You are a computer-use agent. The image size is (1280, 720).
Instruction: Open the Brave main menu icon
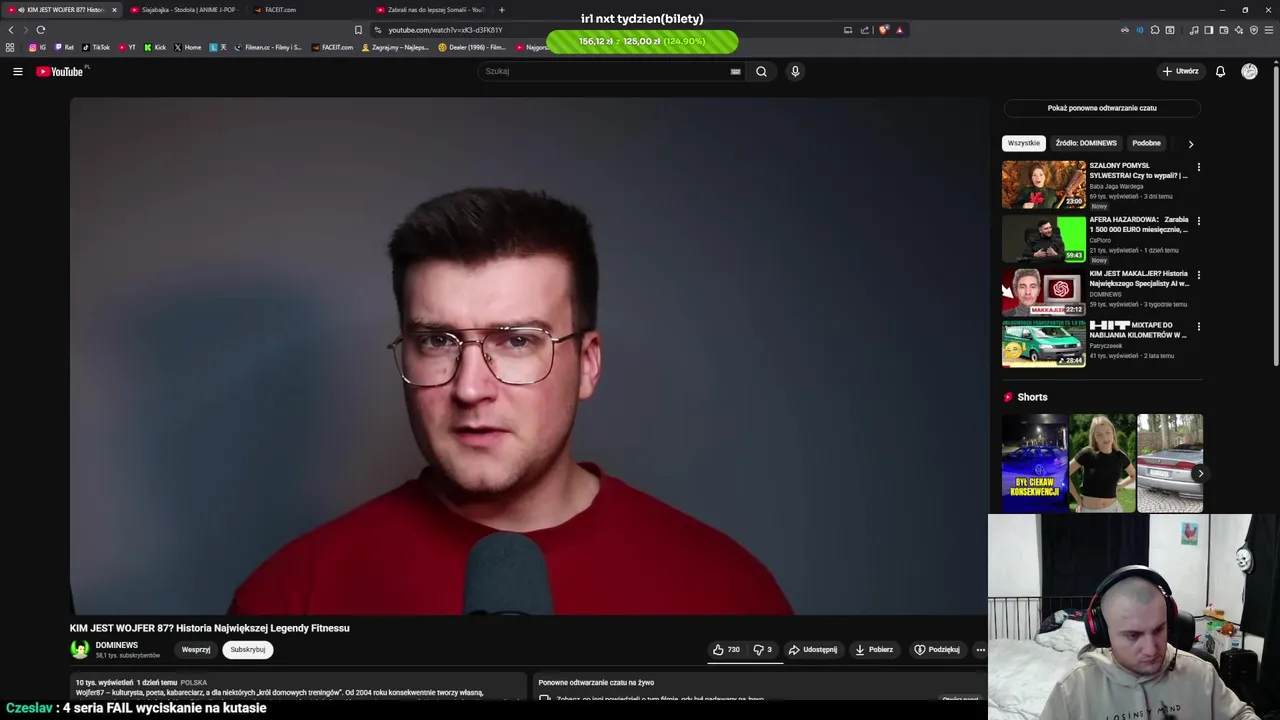1268,29
